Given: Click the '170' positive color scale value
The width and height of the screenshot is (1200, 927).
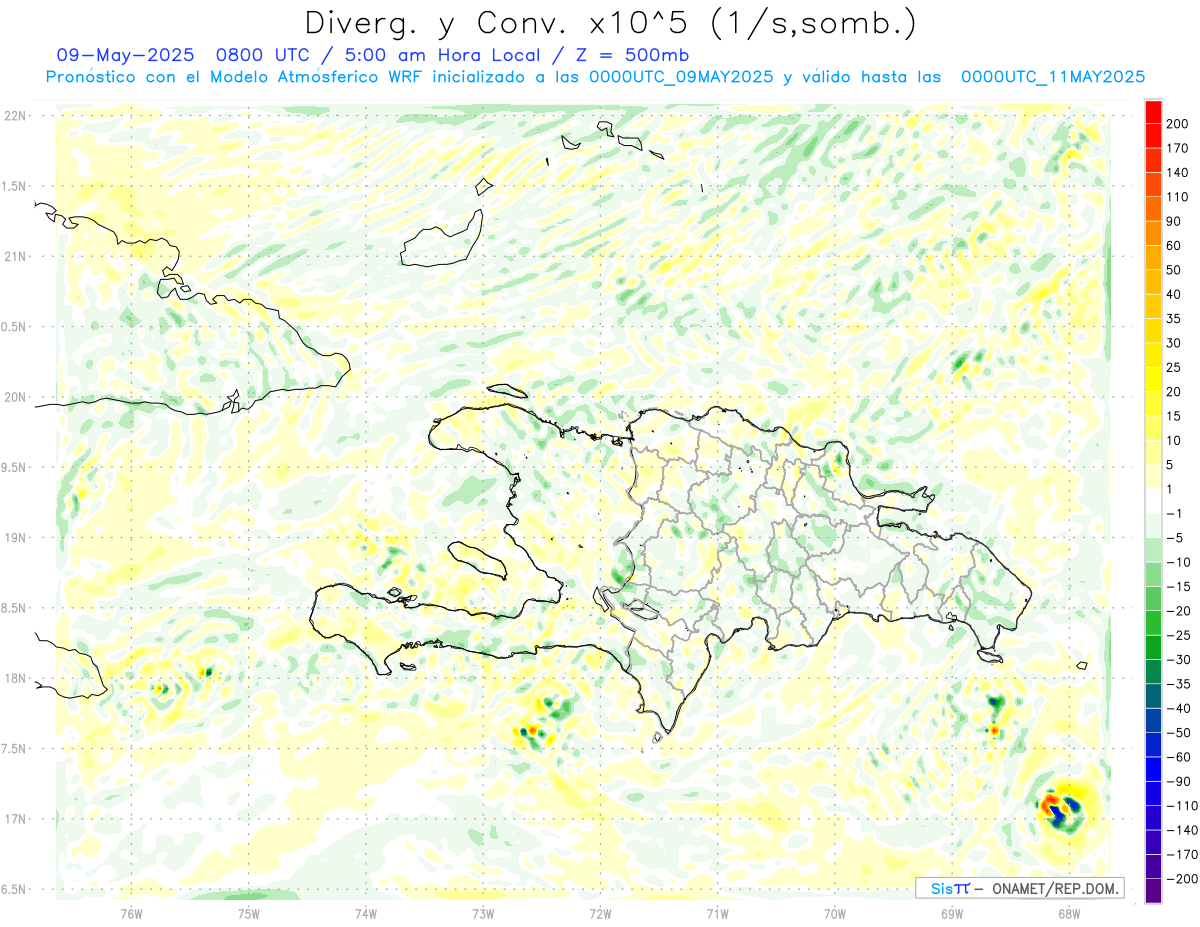Looking at the screenshot, I should pos(1179,148).
